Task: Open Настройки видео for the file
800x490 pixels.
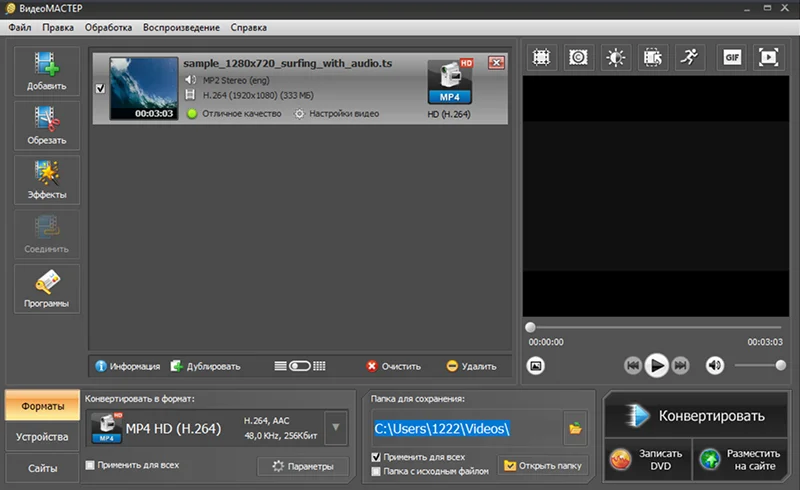Action: click(337, 113)
